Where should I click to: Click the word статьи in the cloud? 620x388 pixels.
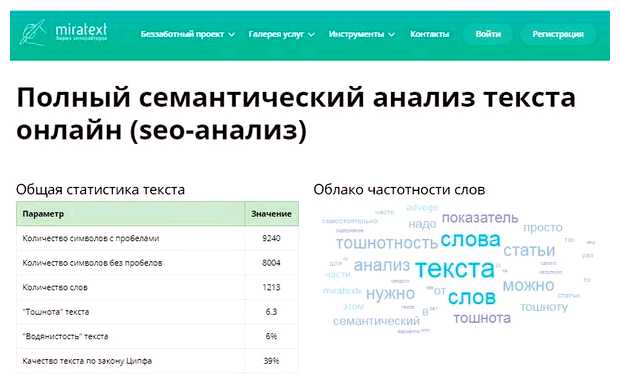(529, 251)
